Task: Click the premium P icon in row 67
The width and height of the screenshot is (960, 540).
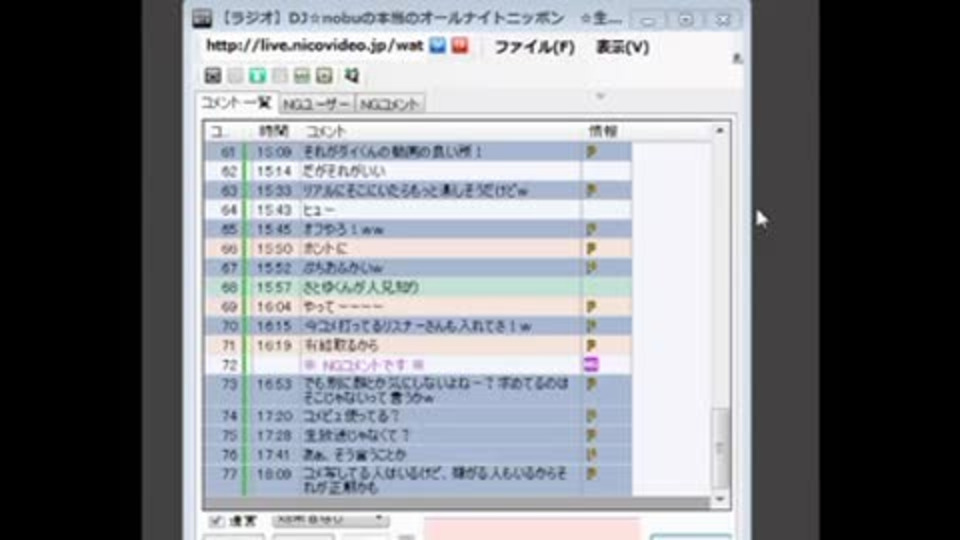Action: (591, 268)
